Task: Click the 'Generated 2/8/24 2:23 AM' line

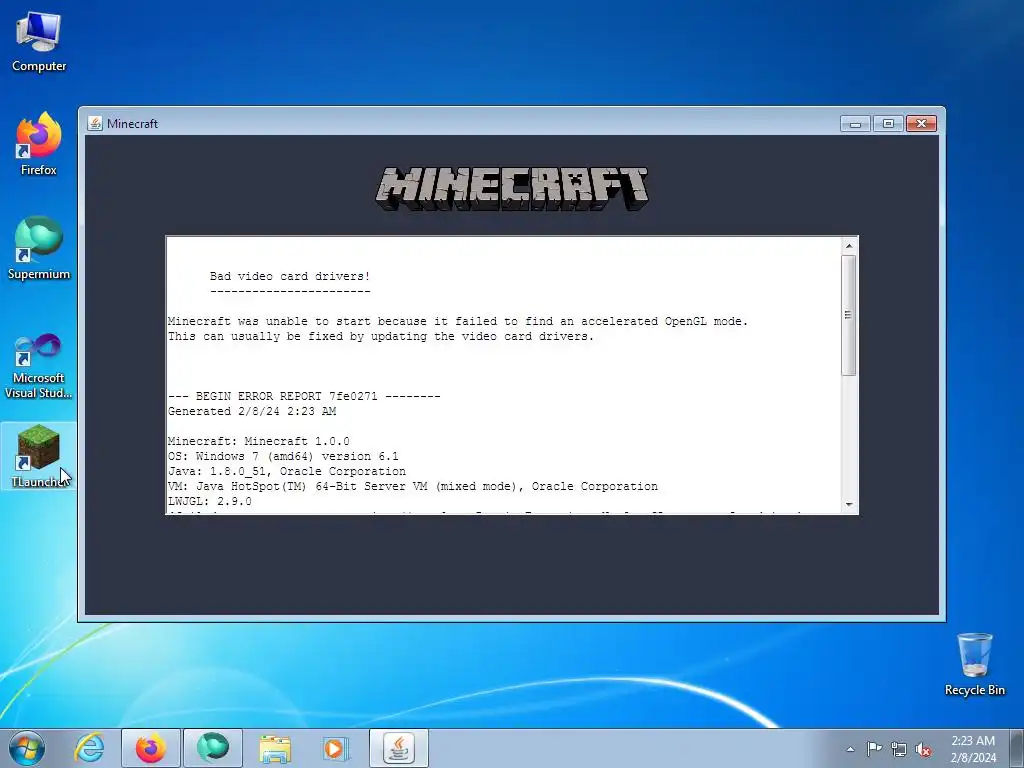Action: (252, 411)
